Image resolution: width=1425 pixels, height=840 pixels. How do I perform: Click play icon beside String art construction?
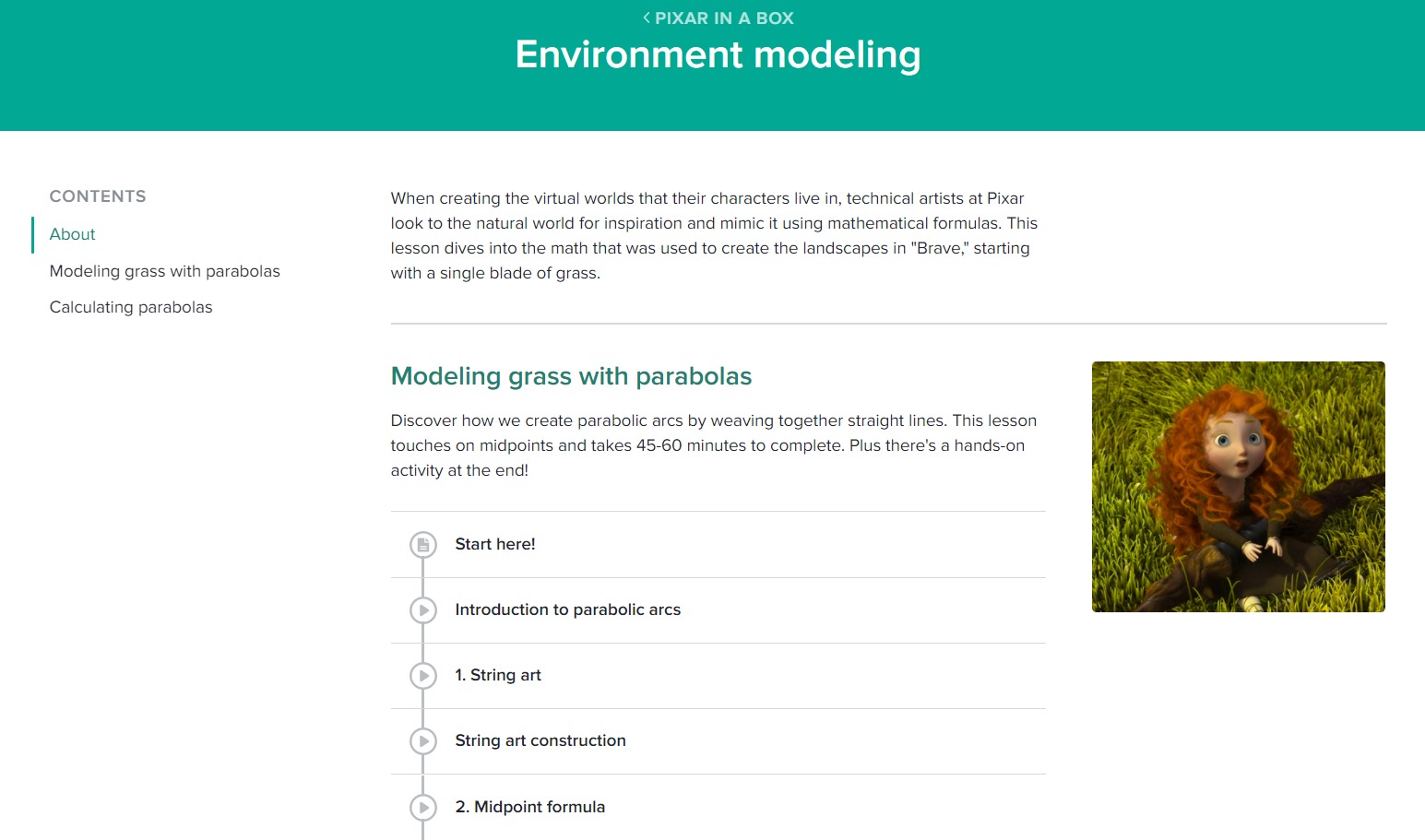(x=423, y=741)
